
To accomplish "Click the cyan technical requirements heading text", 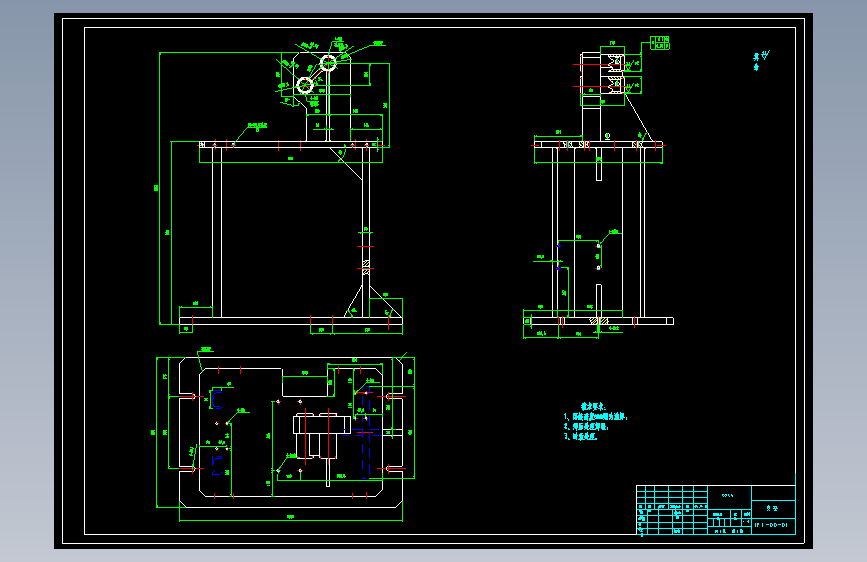I will point(593,407).
